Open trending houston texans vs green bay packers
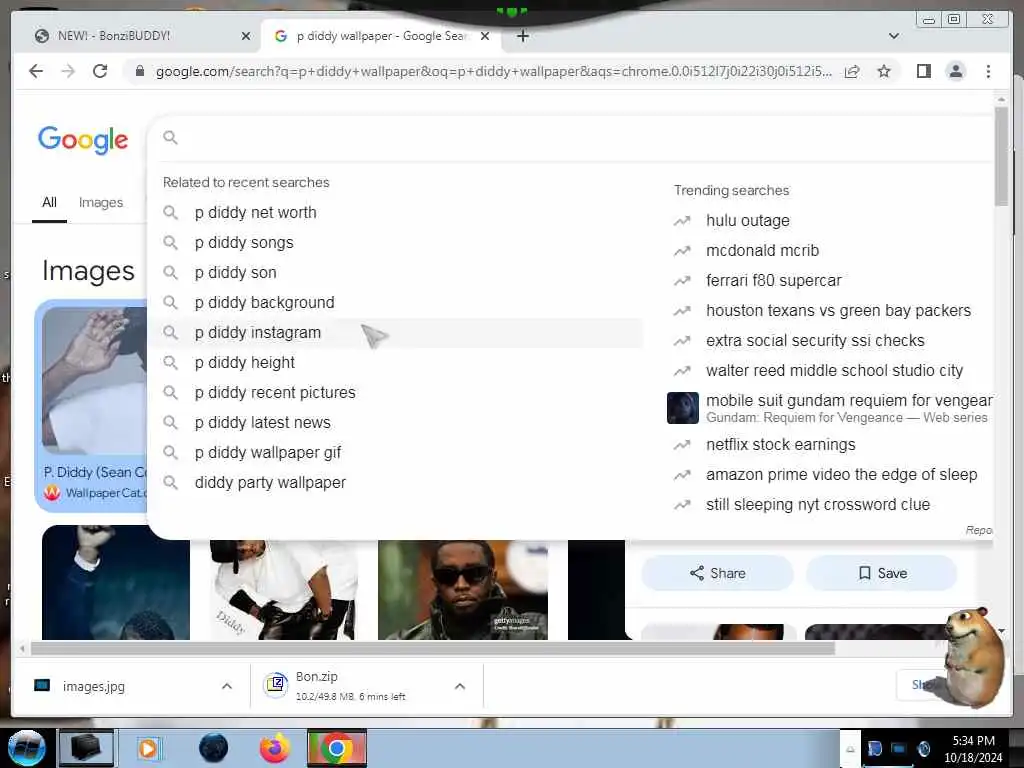 (838, 311)
